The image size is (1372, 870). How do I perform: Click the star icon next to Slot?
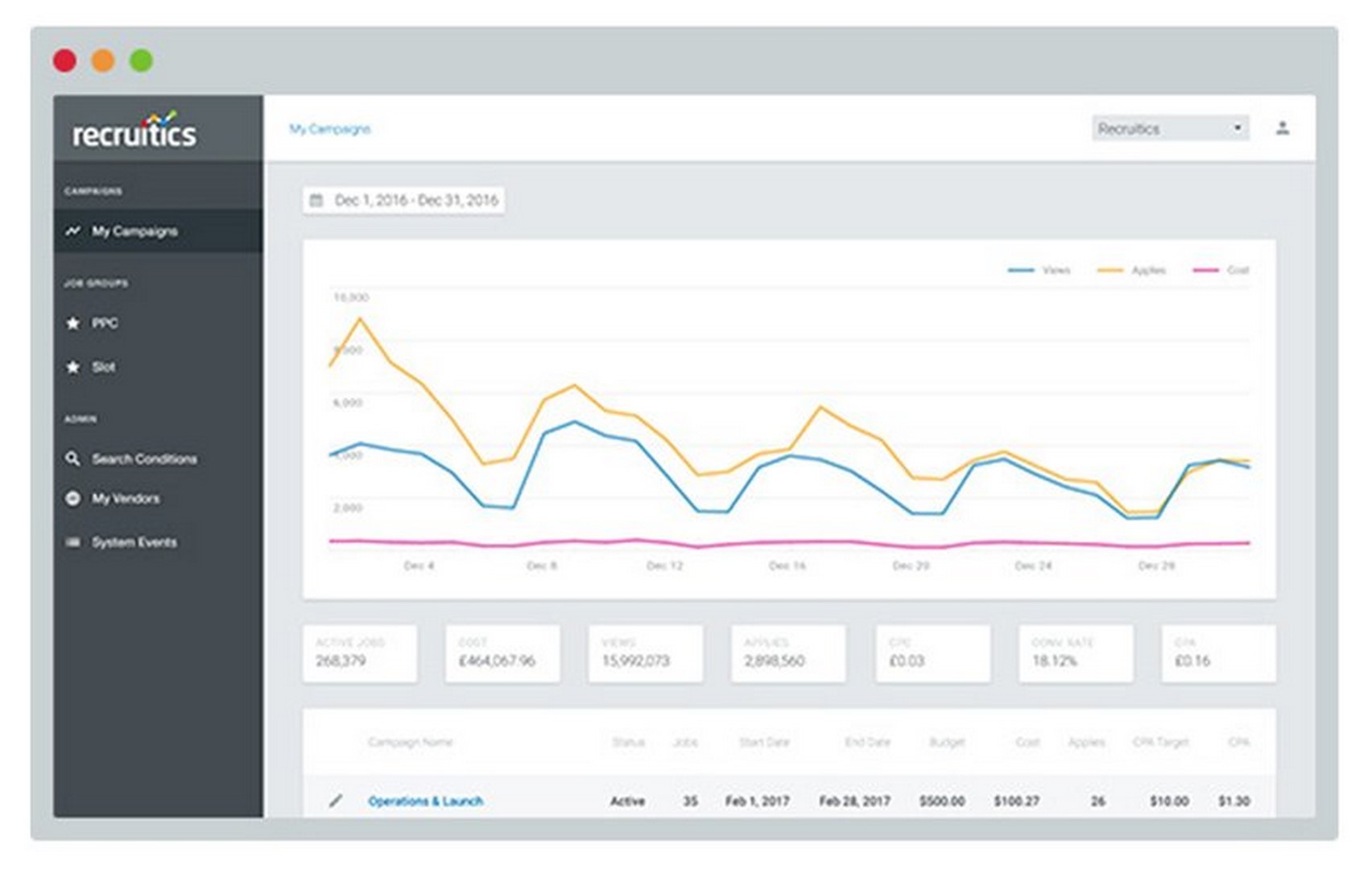coord(72,367)
